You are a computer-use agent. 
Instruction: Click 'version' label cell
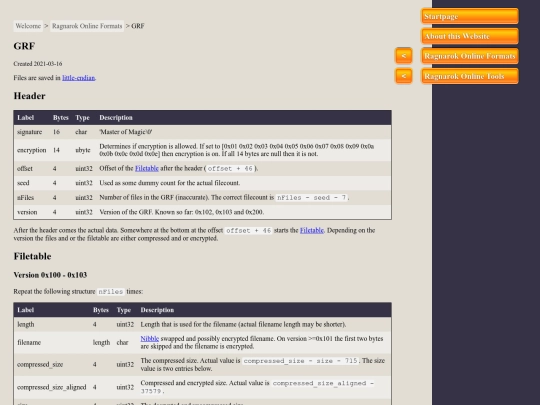tap(27, 212)
